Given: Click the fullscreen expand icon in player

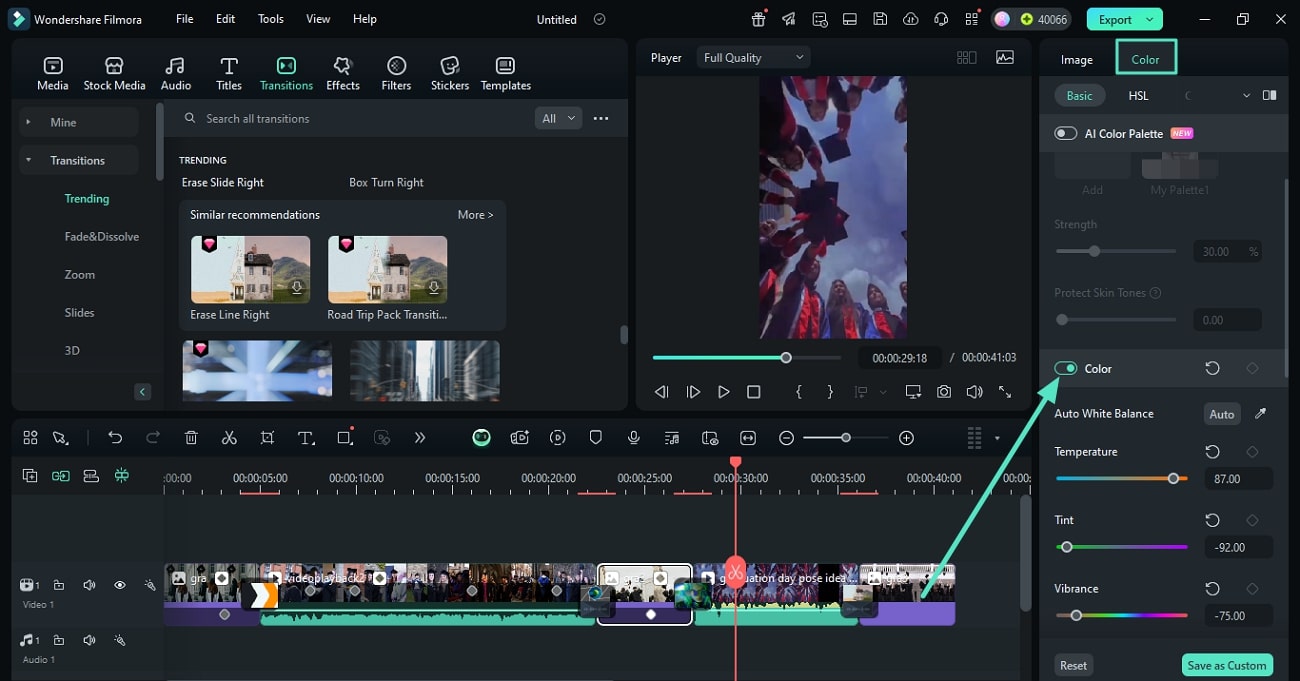Looking at the screenshot, I should point(1005,392).
